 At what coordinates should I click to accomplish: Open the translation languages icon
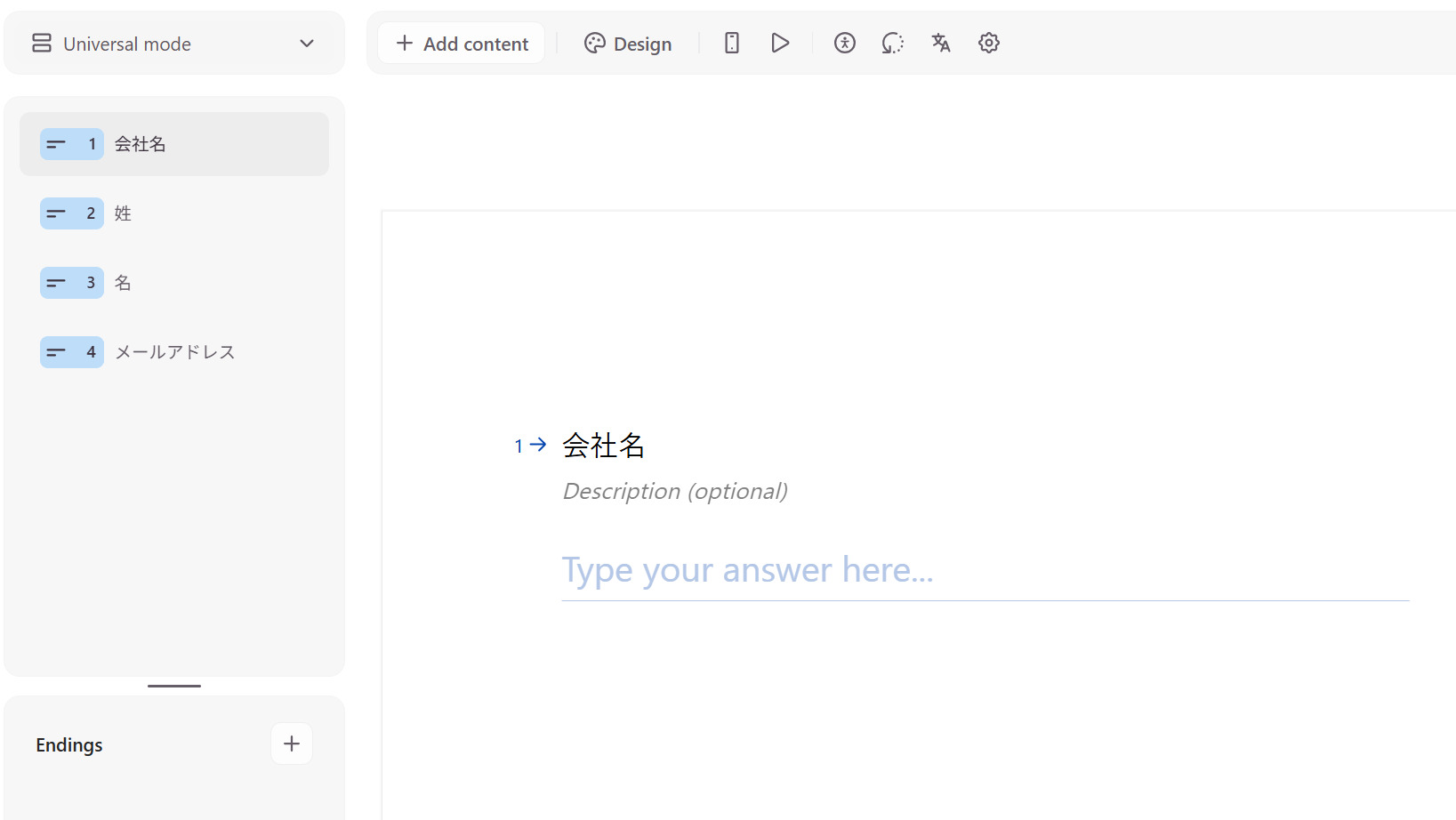[x=940, y=43]
